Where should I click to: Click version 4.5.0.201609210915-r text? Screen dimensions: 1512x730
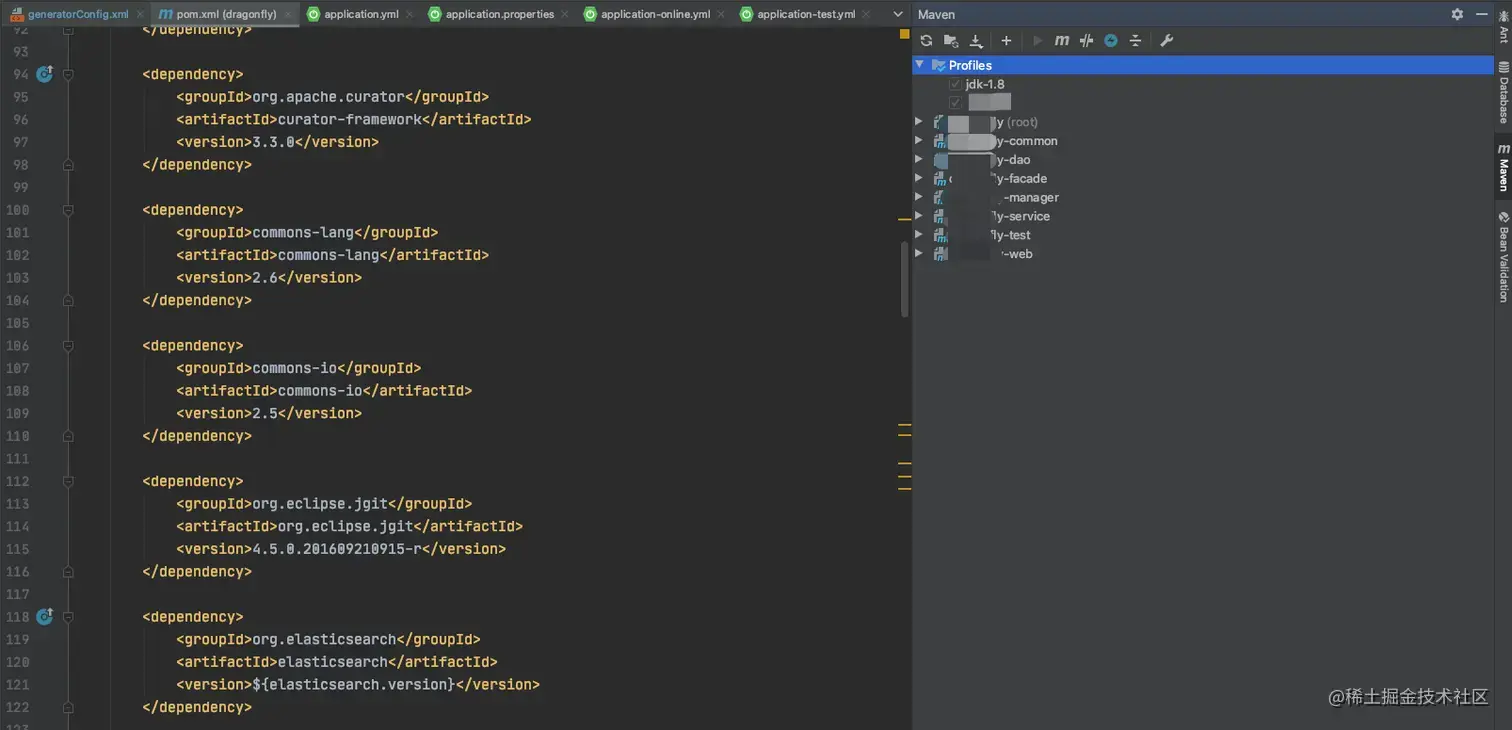point(337,549)
